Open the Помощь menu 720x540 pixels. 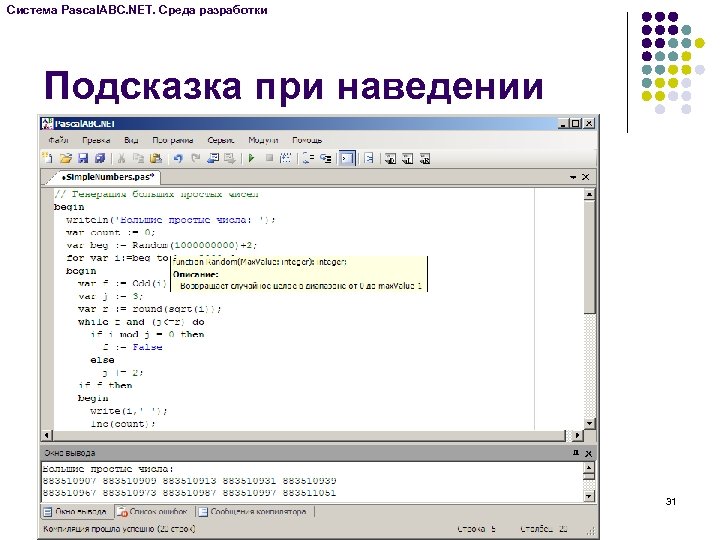coord(307,140)
